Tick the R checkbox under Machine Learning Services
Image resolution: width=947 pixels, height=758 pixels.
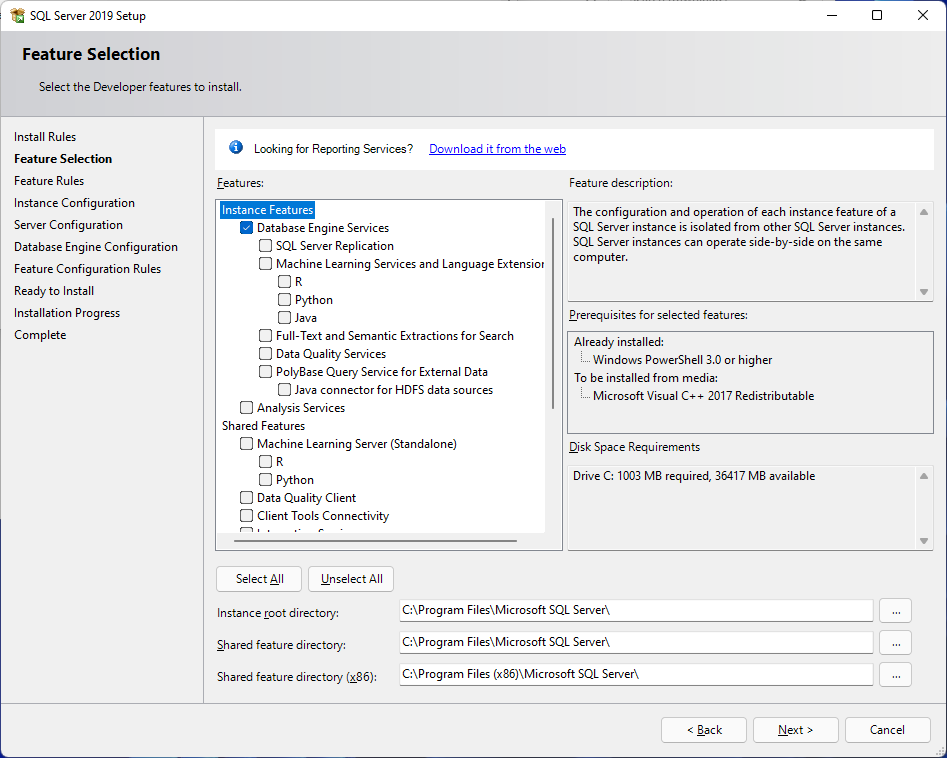[284, 281]
